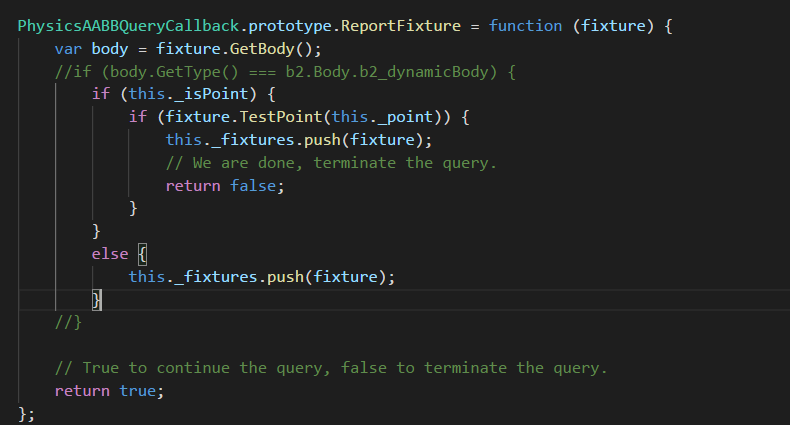Click the '//}' commented brace line
The width and height of the screenshot is (790, 425).
(69, 323)
